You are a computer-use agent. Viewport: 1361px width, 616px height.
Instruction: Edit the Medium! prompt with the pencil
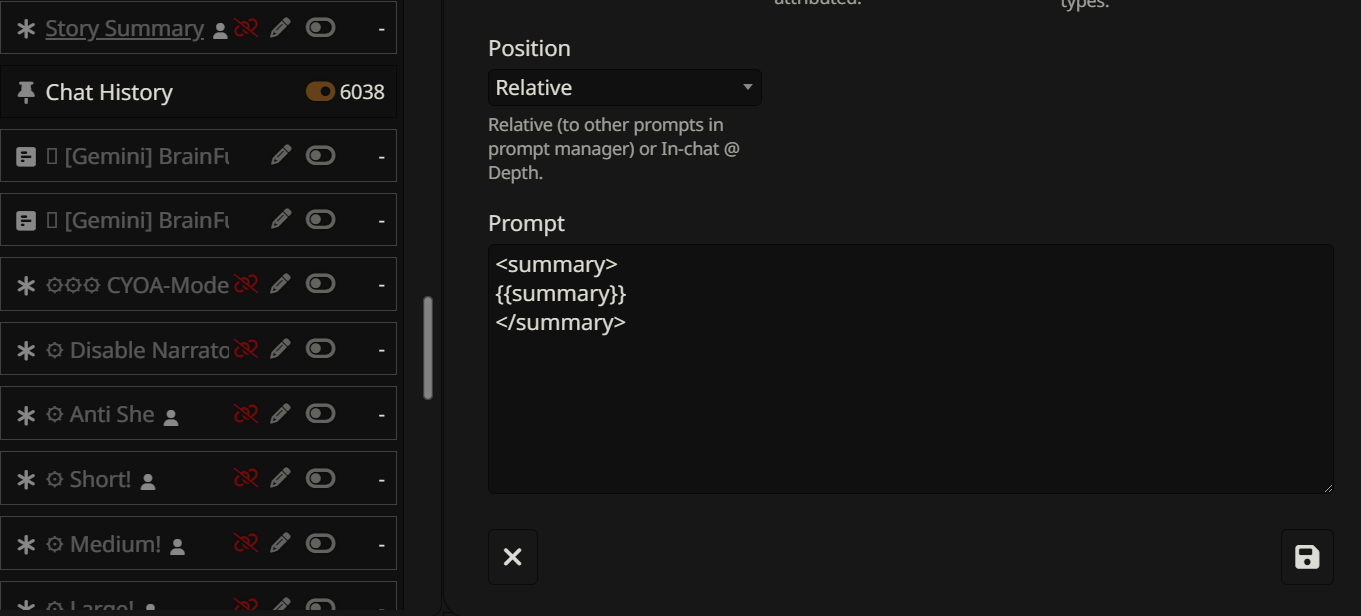pyautogui.click(x=281, y=543)
